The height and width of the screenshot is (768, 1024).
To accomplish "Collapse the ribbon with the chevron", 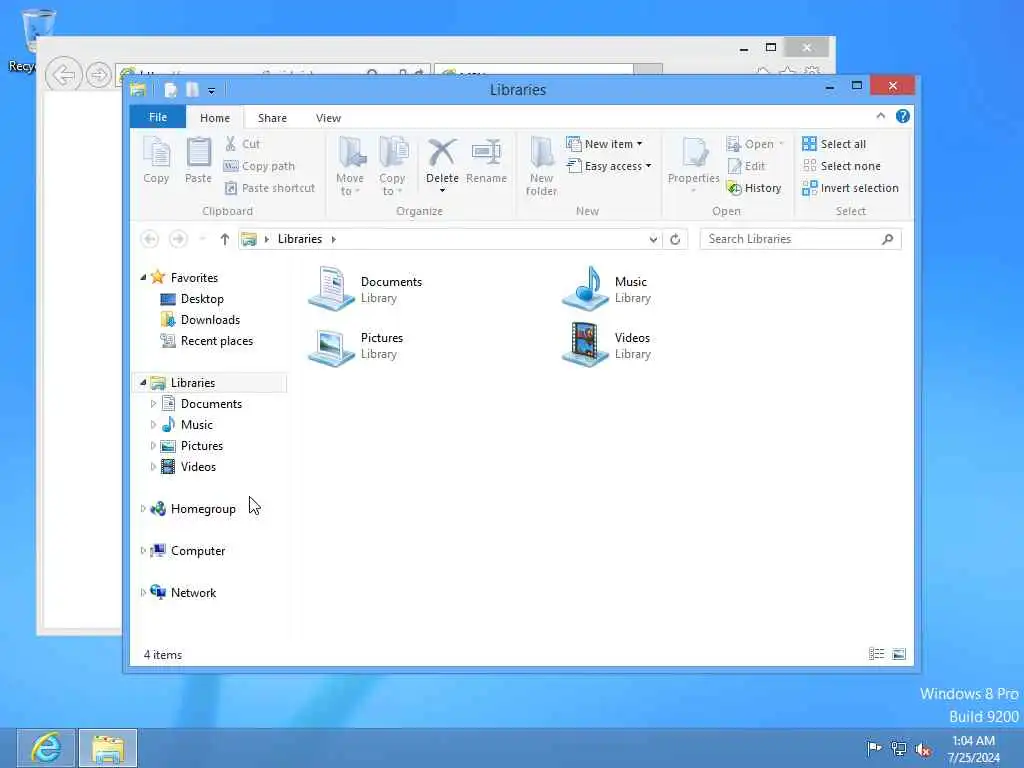I will (881, 116).
